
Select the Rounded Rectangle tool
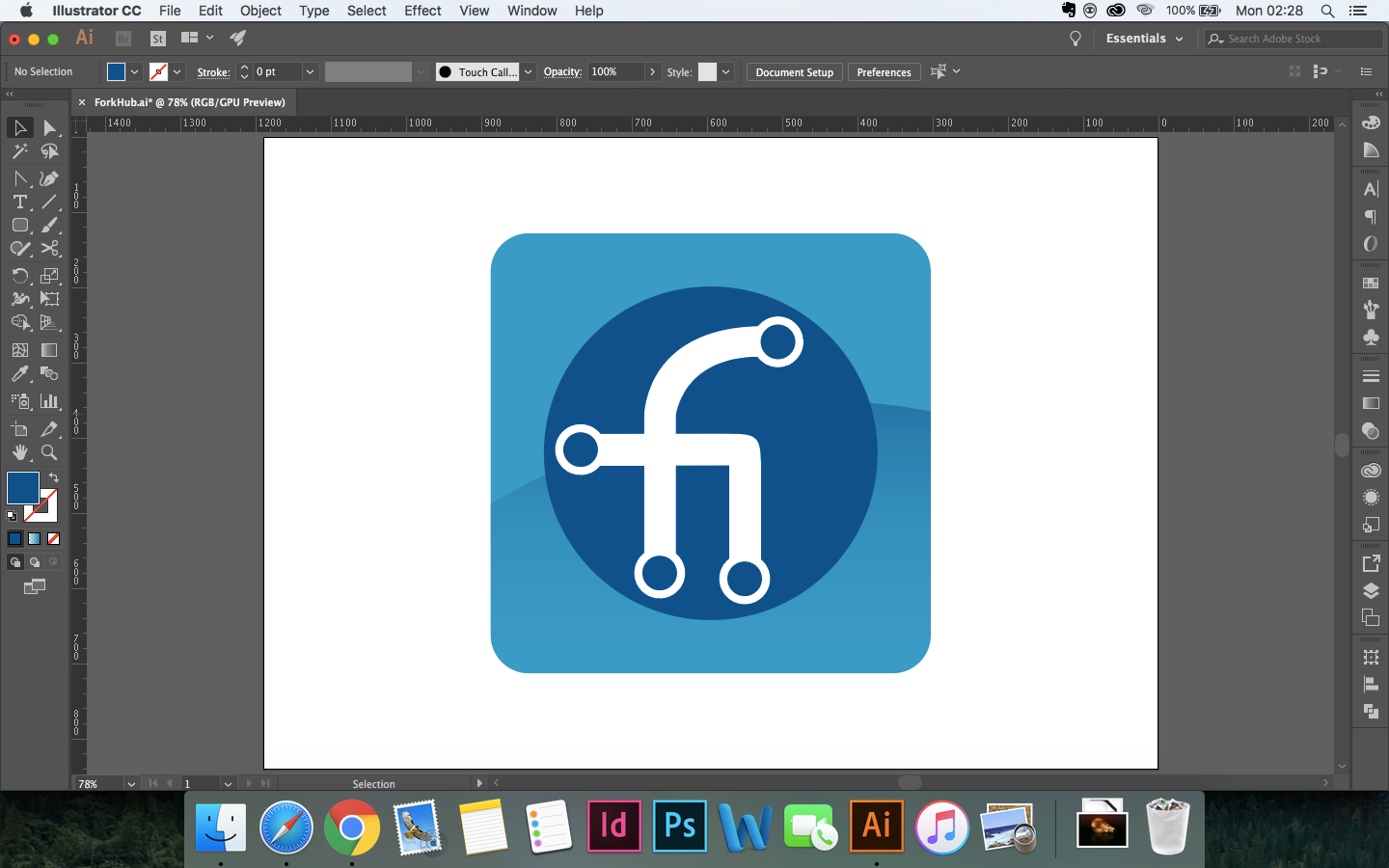[x=20, y=225]
